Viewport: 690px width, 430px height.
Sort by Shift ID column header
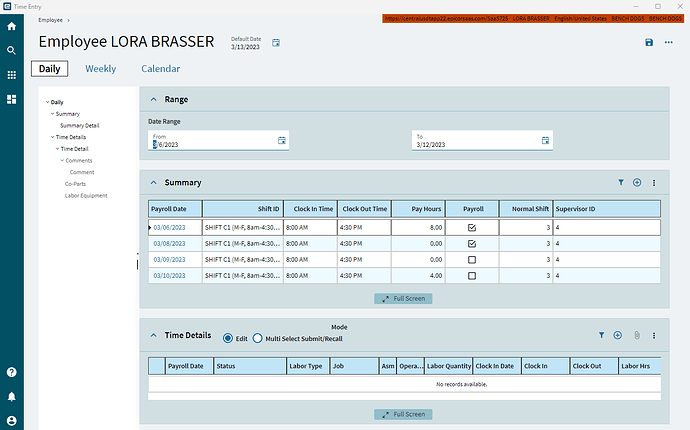(x=243, y=209)
